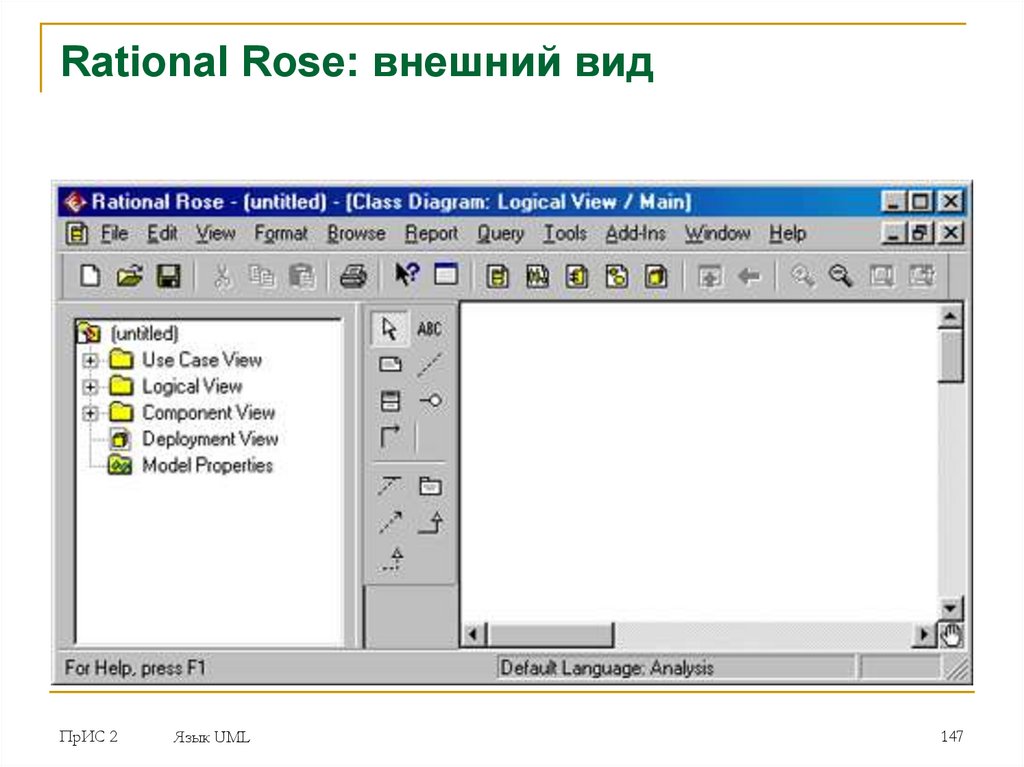
Task: Click the Default Language: Analysis status text
Action: click(x=607, y=668)
